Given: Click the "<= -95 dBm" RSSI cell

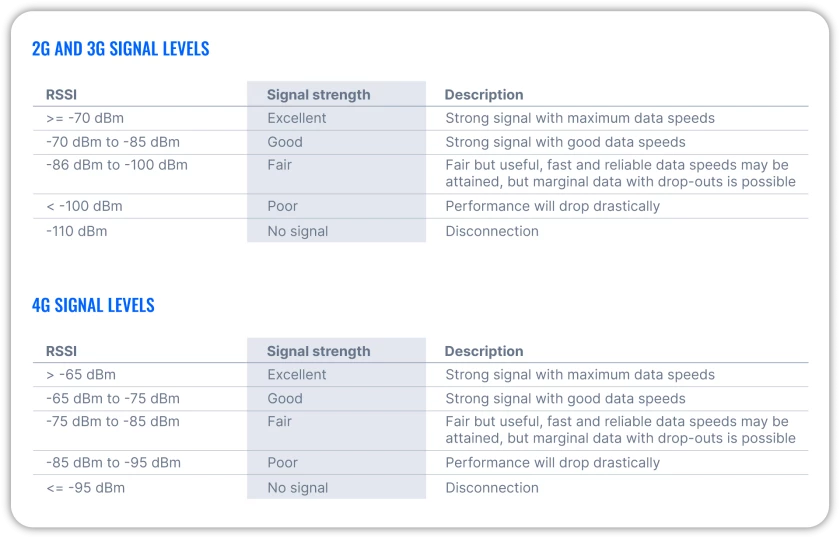Looking at the screenshot, I should click(85, 488).
